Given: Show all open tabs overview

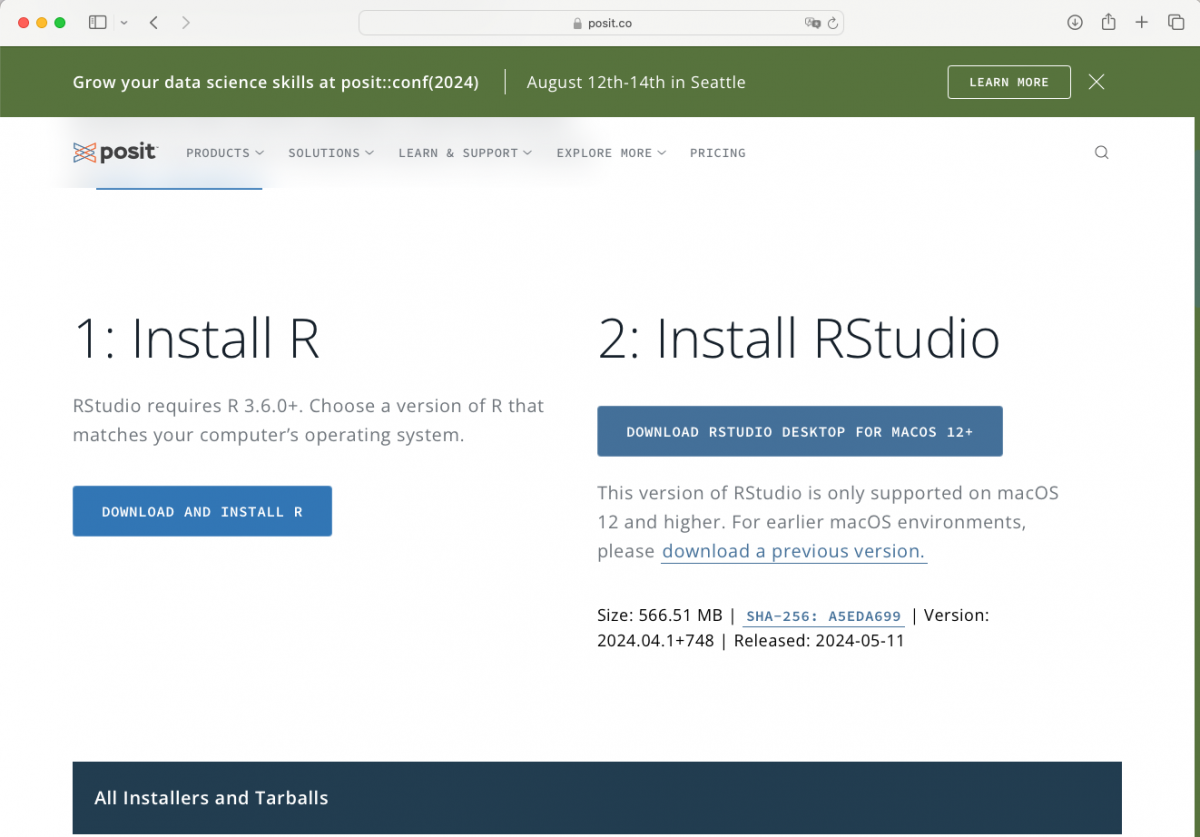Looking at the screenshot, I should [x=1176, y=21].
